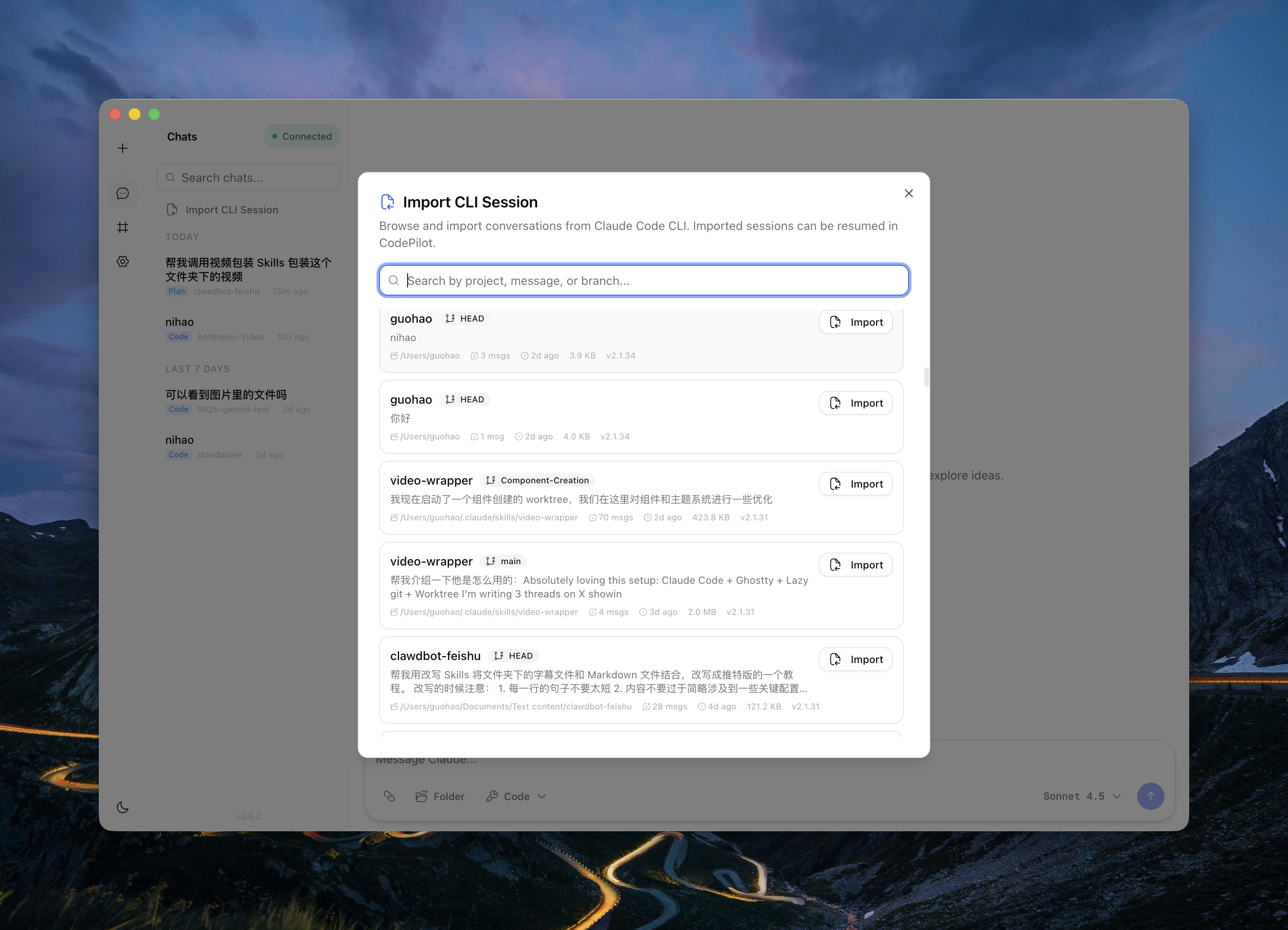
Task: Click the Connected status badge
Action: coord(302,136)
